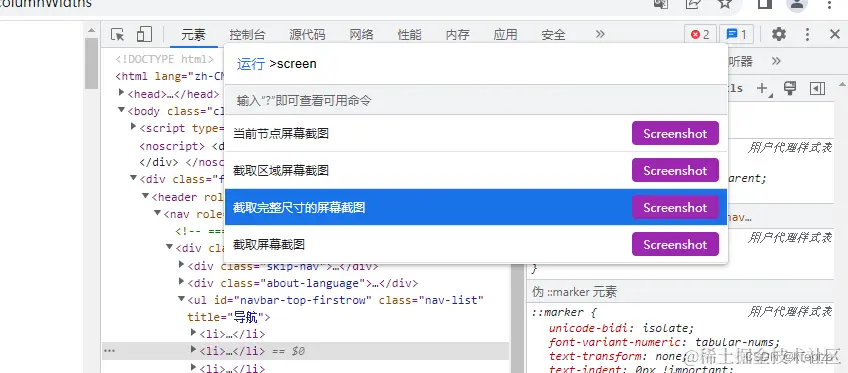Click the unicode-bidi: isolate style property

tap(621, 328)
